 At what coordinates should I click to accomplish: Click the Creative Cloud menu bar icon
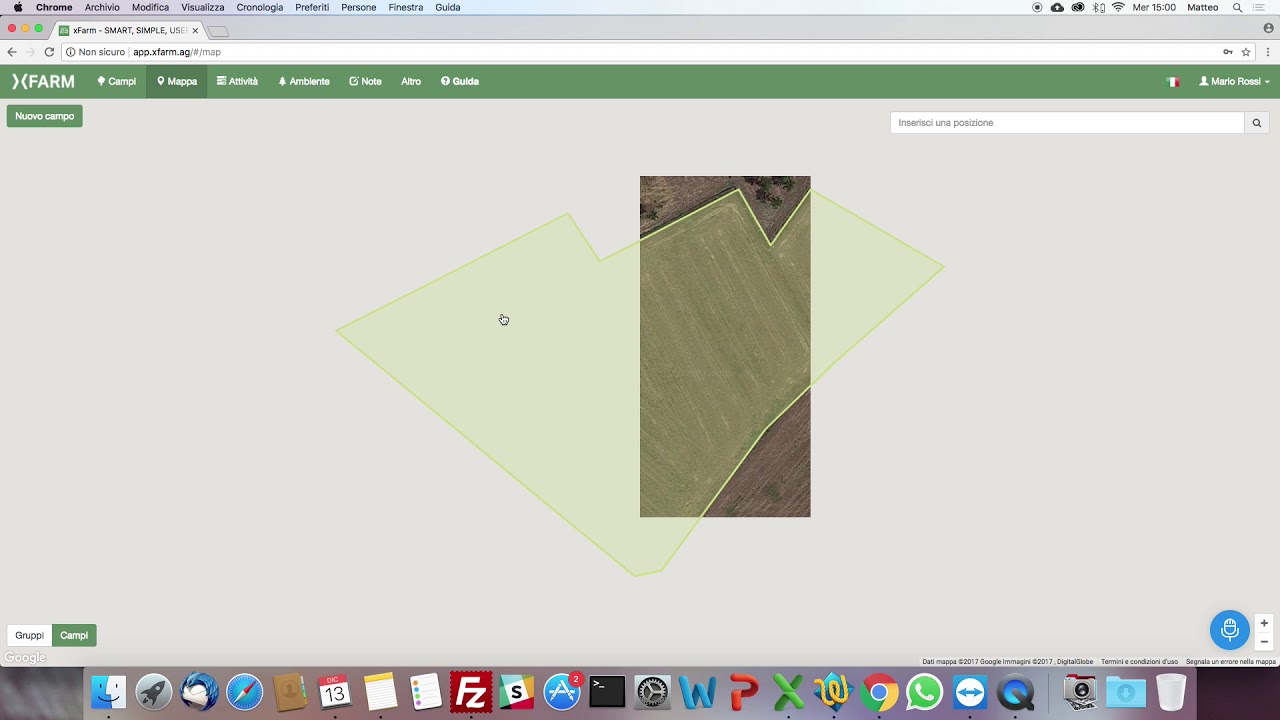1078,7
